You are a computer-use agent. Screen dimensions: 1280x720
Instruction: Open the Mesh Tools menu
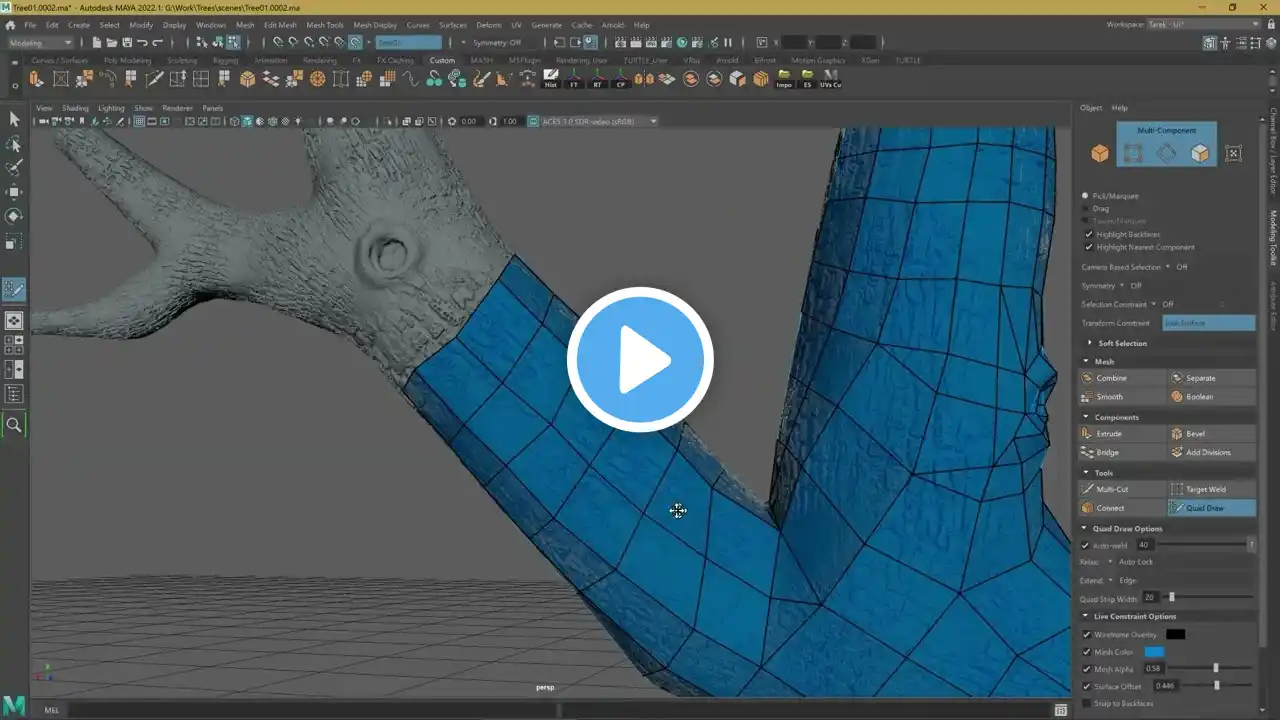(325, 25)
